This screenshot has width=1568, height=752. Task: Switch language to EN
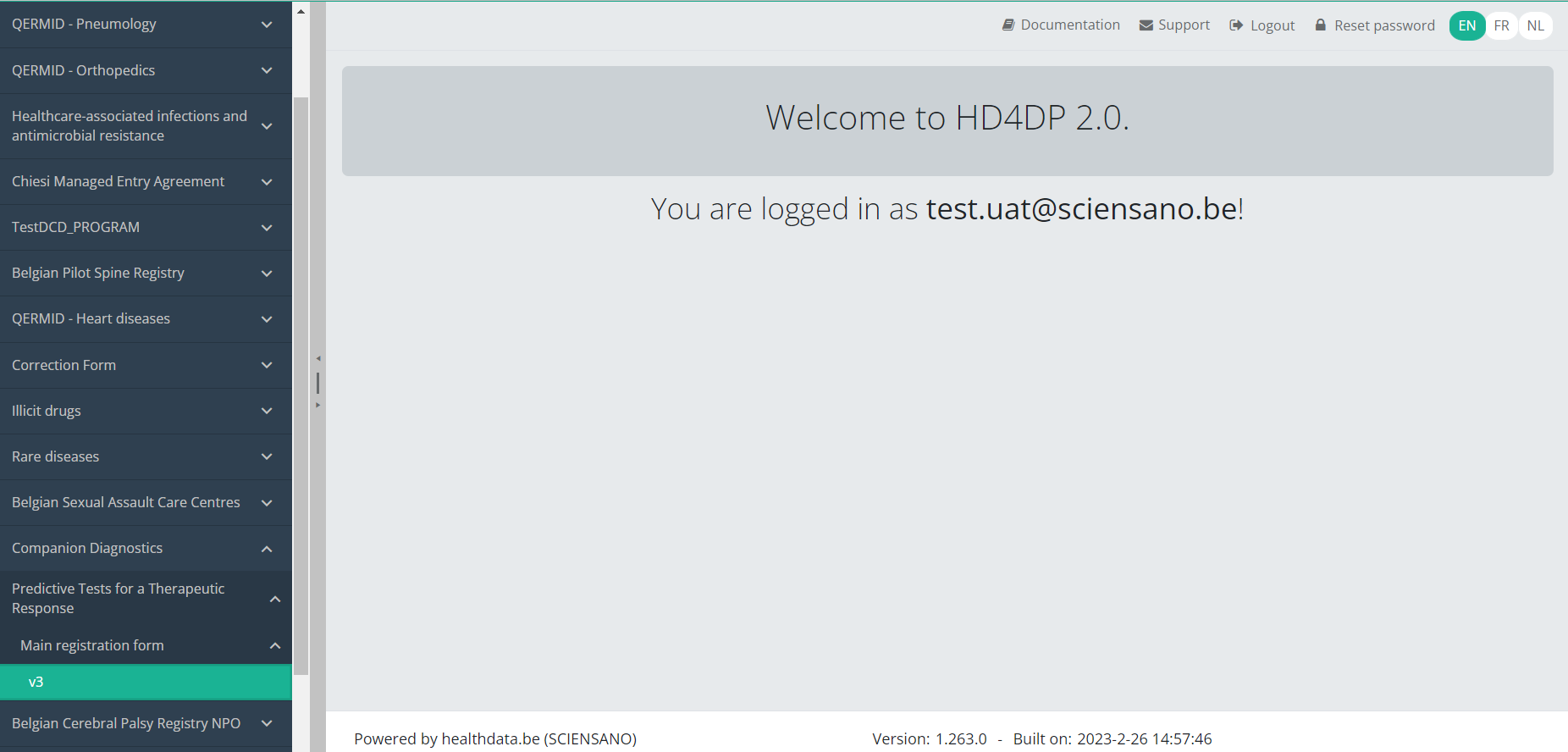coord(1466,25)
